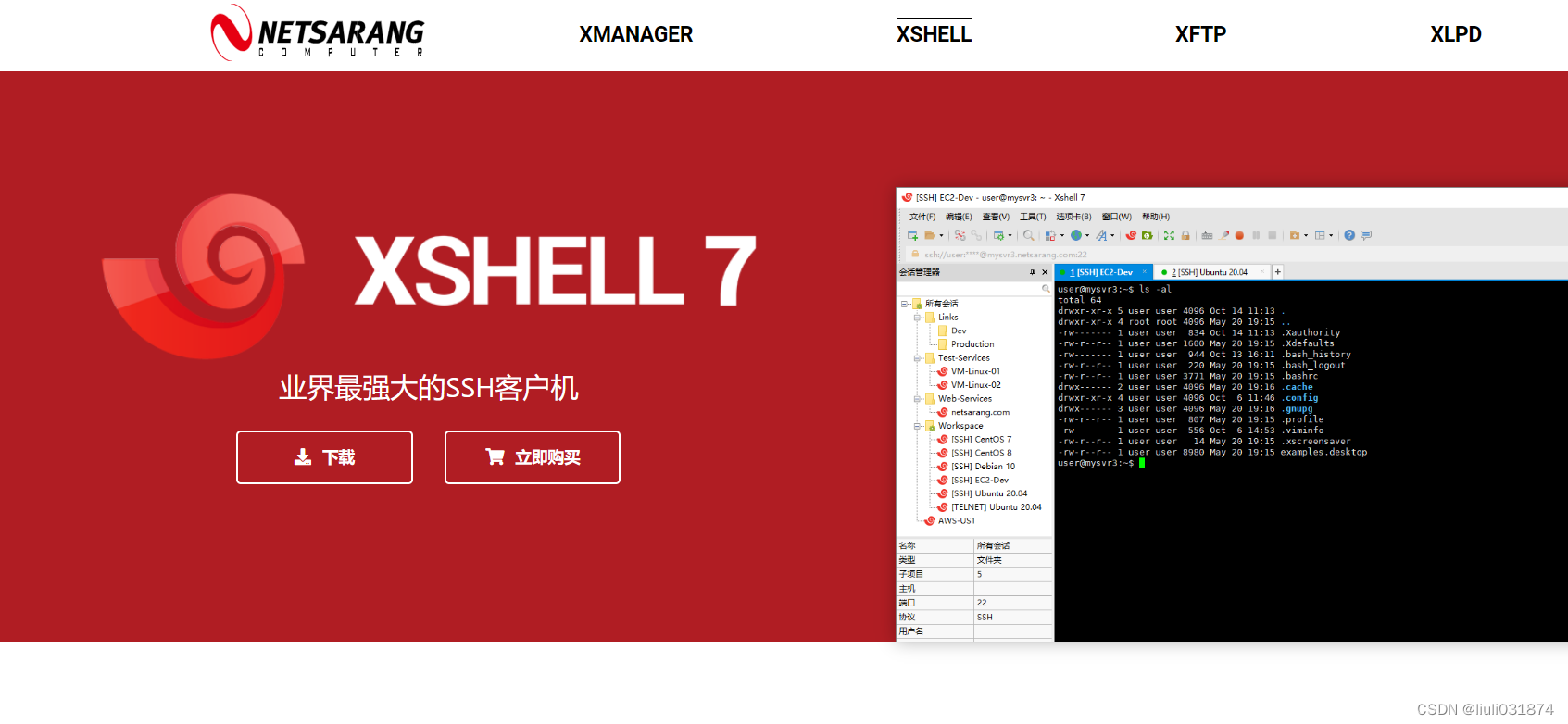Open the dropdown beside the layout icon
The height and width of the screenshot is (724, 1568).
1331,235
